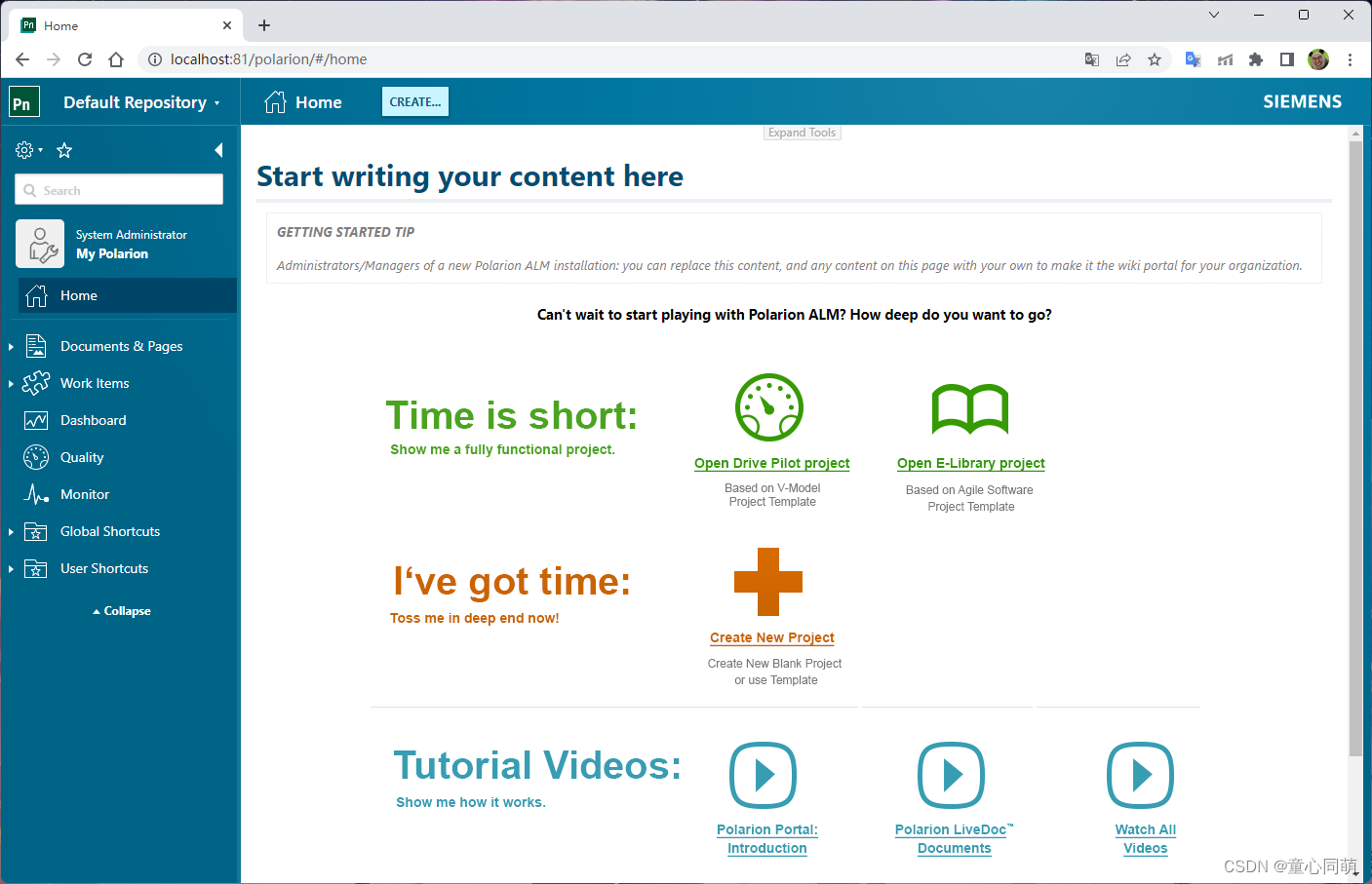
Task: Open Work Items navigation item
Action: (95, 383)
